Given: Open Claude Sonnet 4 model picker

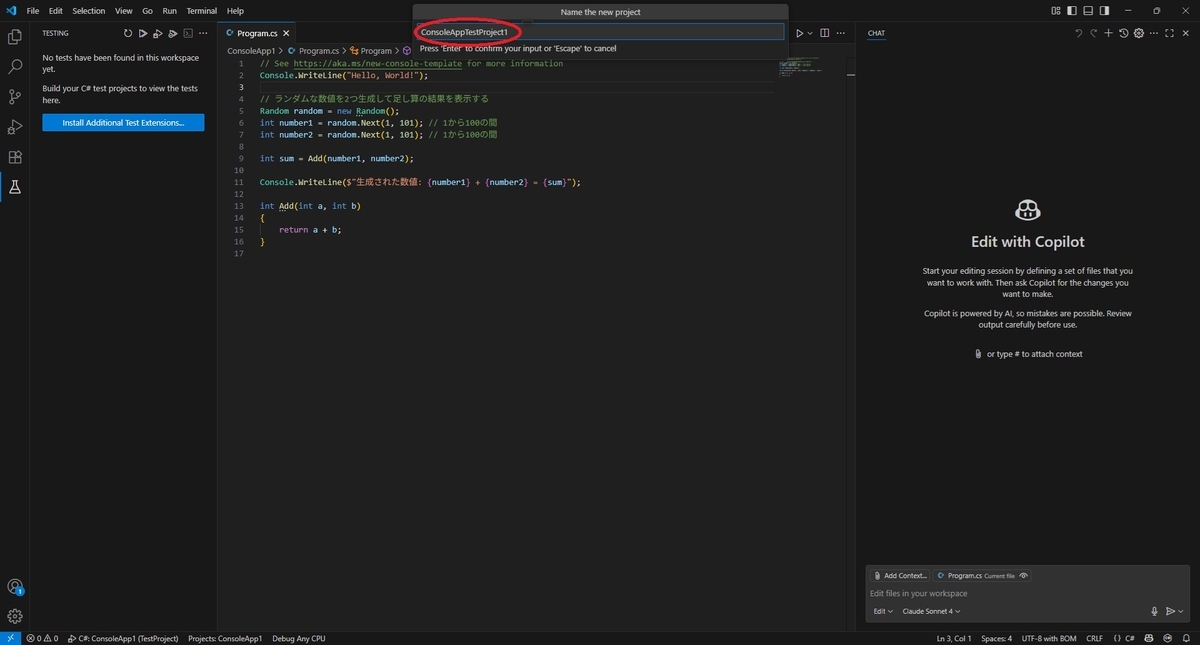Looking at the screenshot, I should coord(931,611).
